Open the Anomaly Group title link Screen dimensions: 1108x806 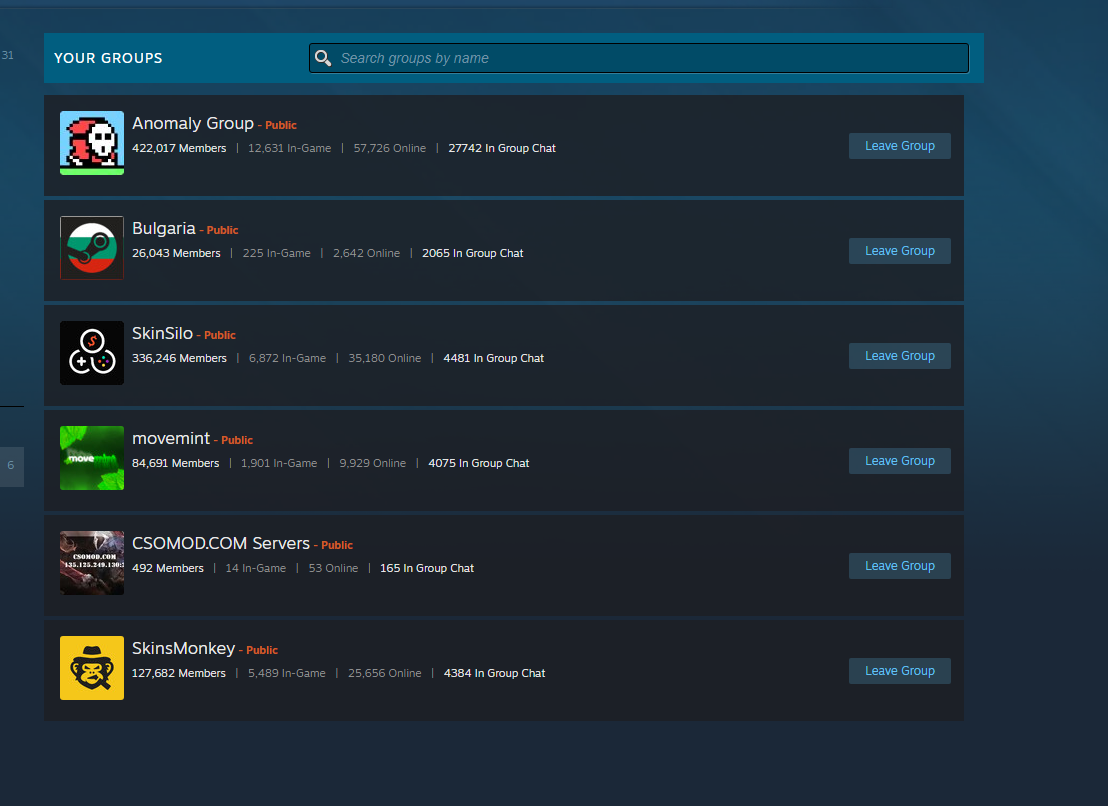pos(193,124)
